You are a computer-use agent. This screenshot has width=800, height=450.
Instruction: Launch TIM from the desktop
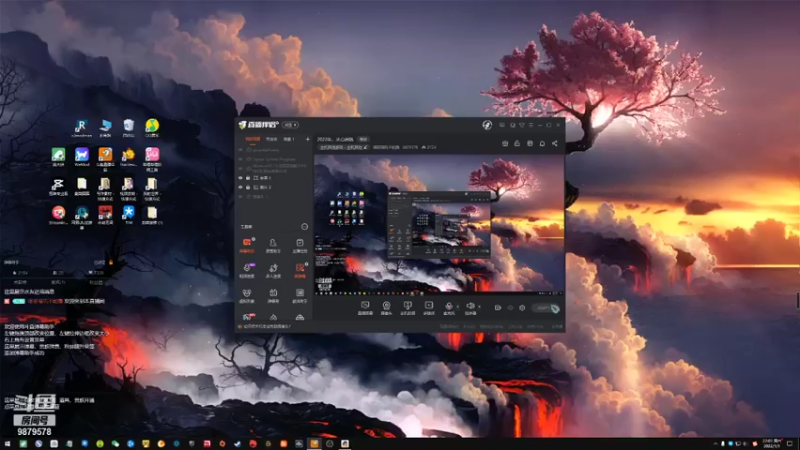pos(129,214)
